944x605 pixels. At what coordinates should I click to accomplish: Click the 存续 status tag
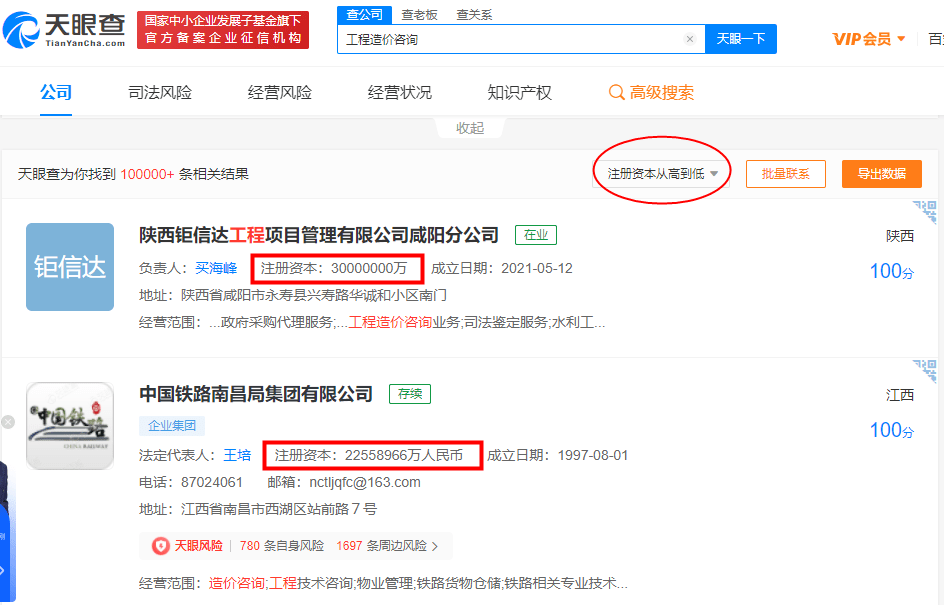[410, 394]
